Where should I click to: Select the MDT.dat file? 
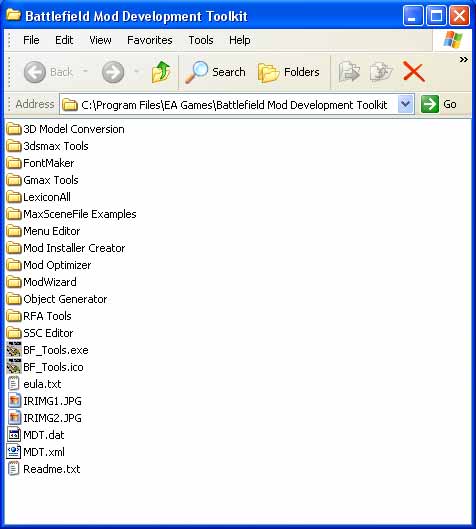[36, 435]
